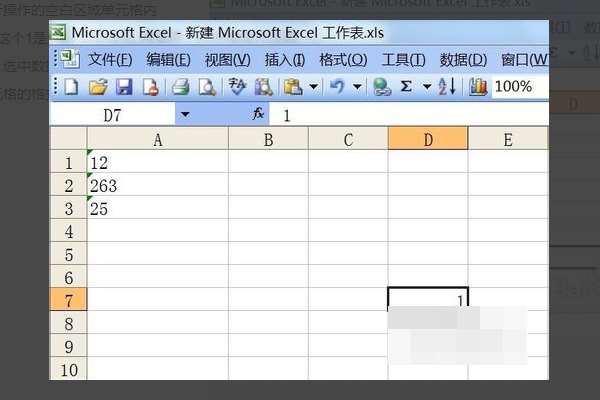Open the 数据(D) menu
This screenshot has width=600, height=400.
click(x=463, y=60)
